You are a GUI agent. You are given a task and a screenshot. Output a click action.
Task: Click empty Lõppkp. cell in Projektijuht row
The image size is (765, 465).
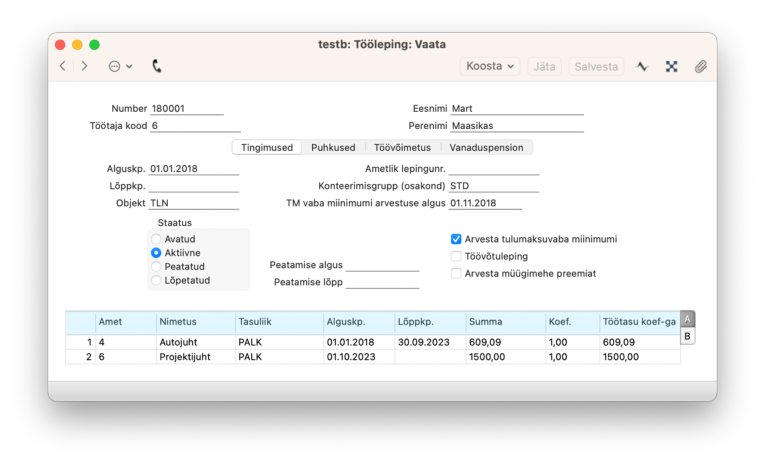430,357
